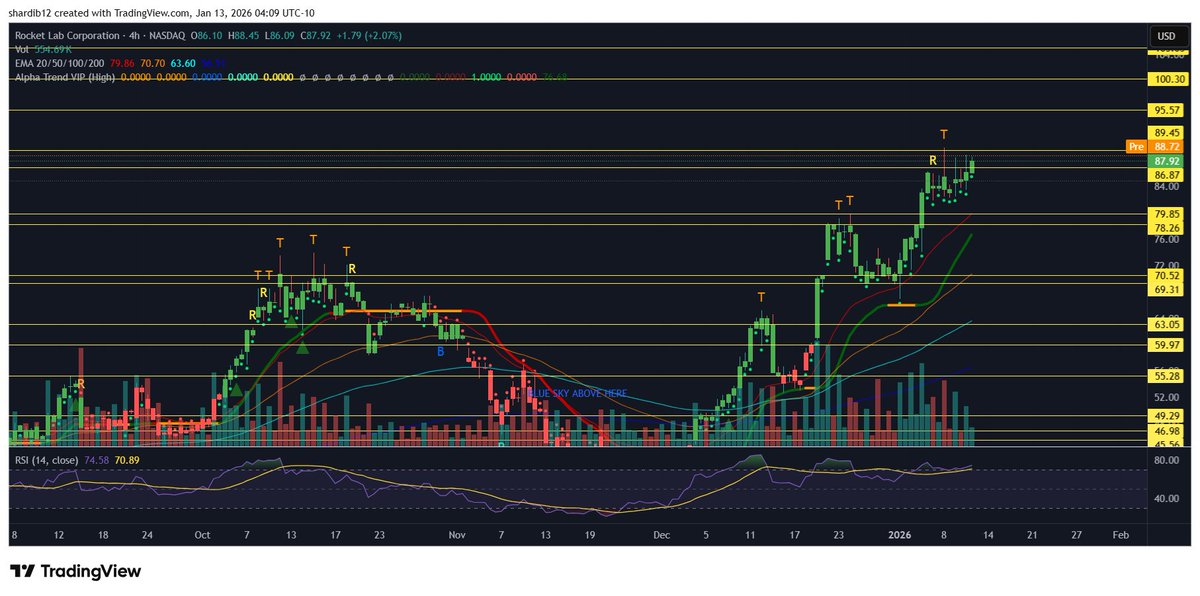
Task: Click the 46.98 price level label
Action: 1167,431
